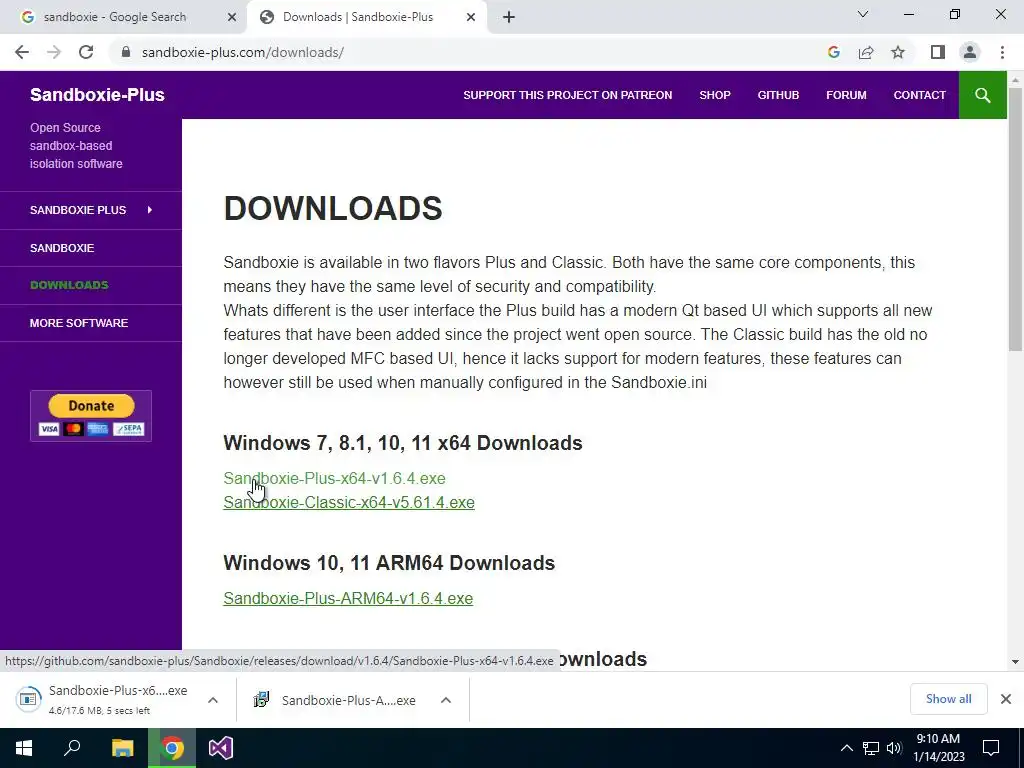Close the downloads shelf

1006,699
